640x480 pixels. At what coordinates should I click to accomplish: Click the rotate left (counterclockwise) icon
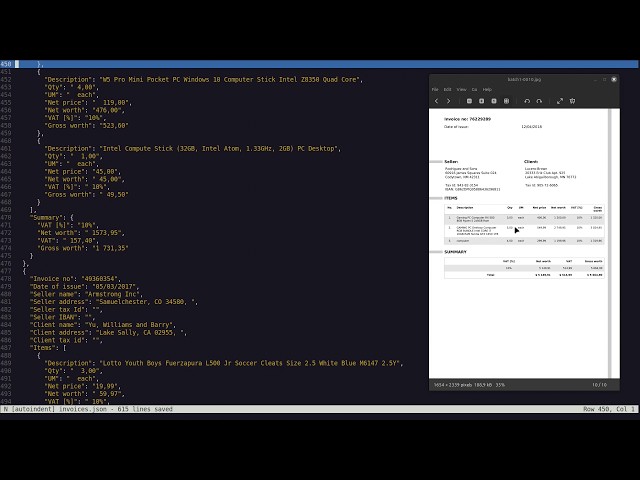527,101
